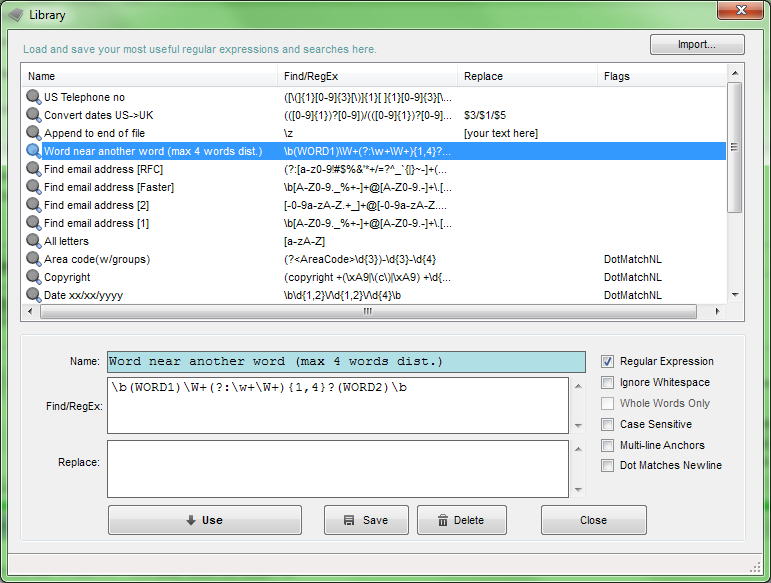Select 'Find email address [Faster]' entry

[374, 187]
